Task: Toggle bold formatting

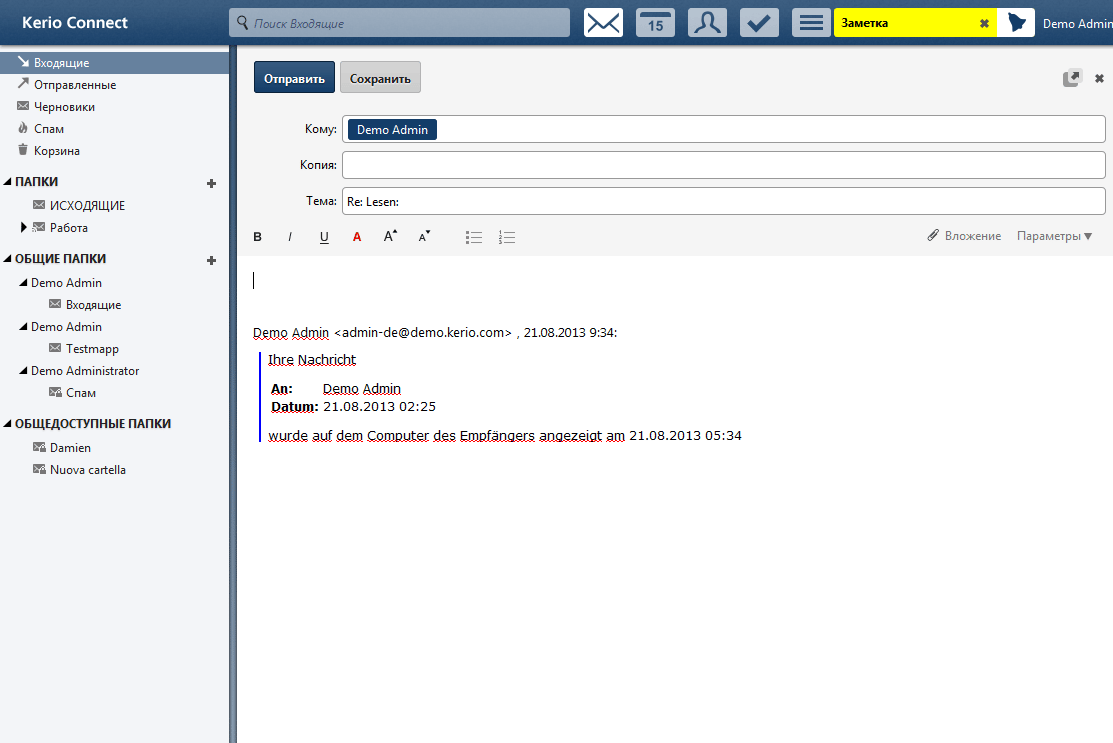Action: coord(258,237)
